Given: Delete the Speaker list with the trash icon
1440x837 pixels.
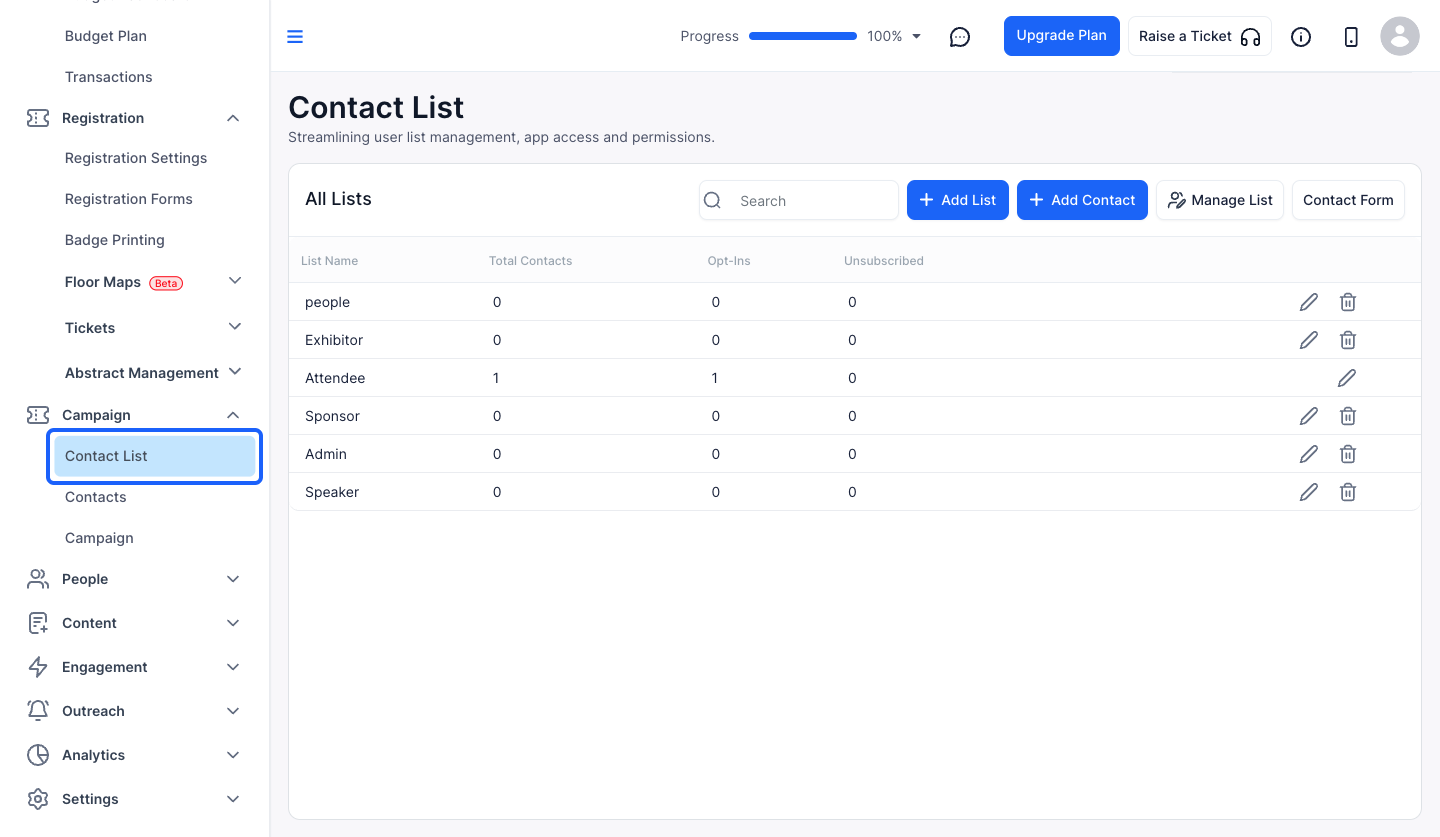Looking at the screenshot, I should coord(1348,492).
